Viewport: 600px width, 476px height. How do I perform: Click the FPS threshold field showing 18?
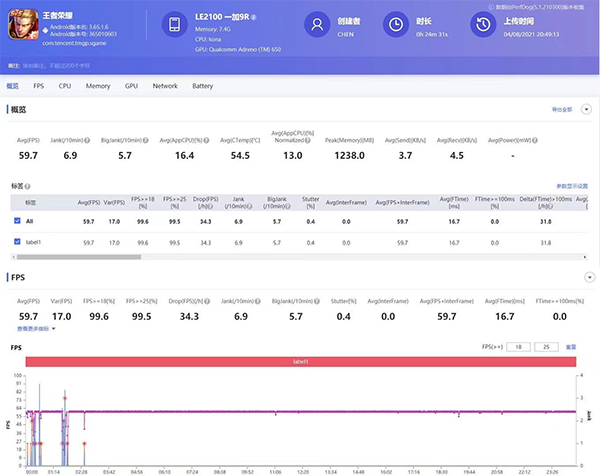pos(519,347)
